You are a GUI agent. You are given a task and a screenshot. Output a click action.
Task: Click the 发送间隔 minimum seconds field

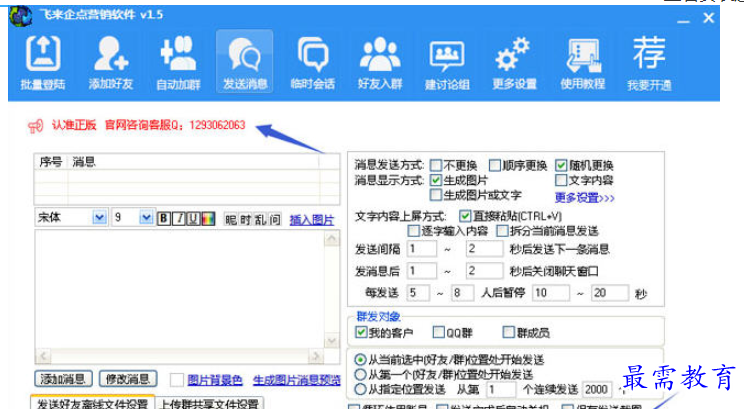point(421,249)
